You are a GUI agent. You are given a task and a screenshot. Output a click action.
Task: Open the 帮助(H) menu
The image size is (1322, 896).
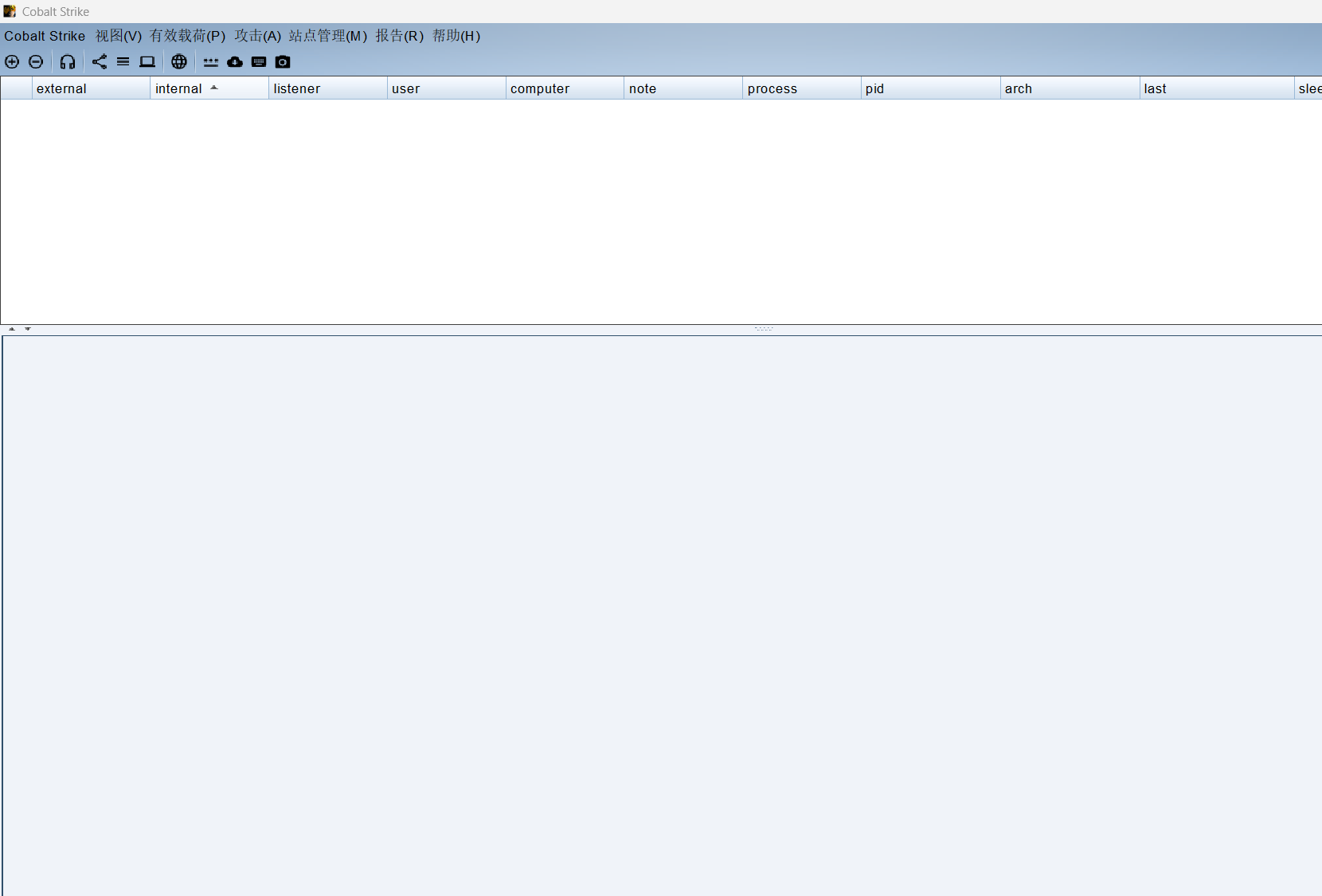tap(456, 36)
